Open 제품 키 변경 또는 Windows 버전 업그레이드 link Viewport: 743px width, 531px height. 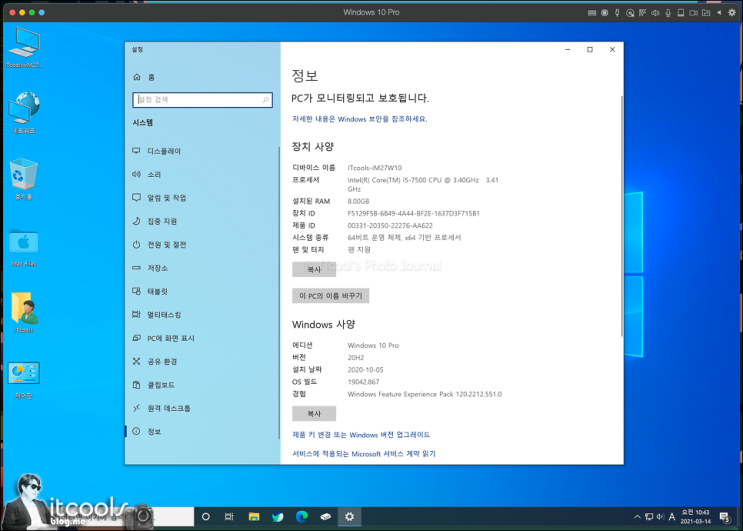click(361, 434)
